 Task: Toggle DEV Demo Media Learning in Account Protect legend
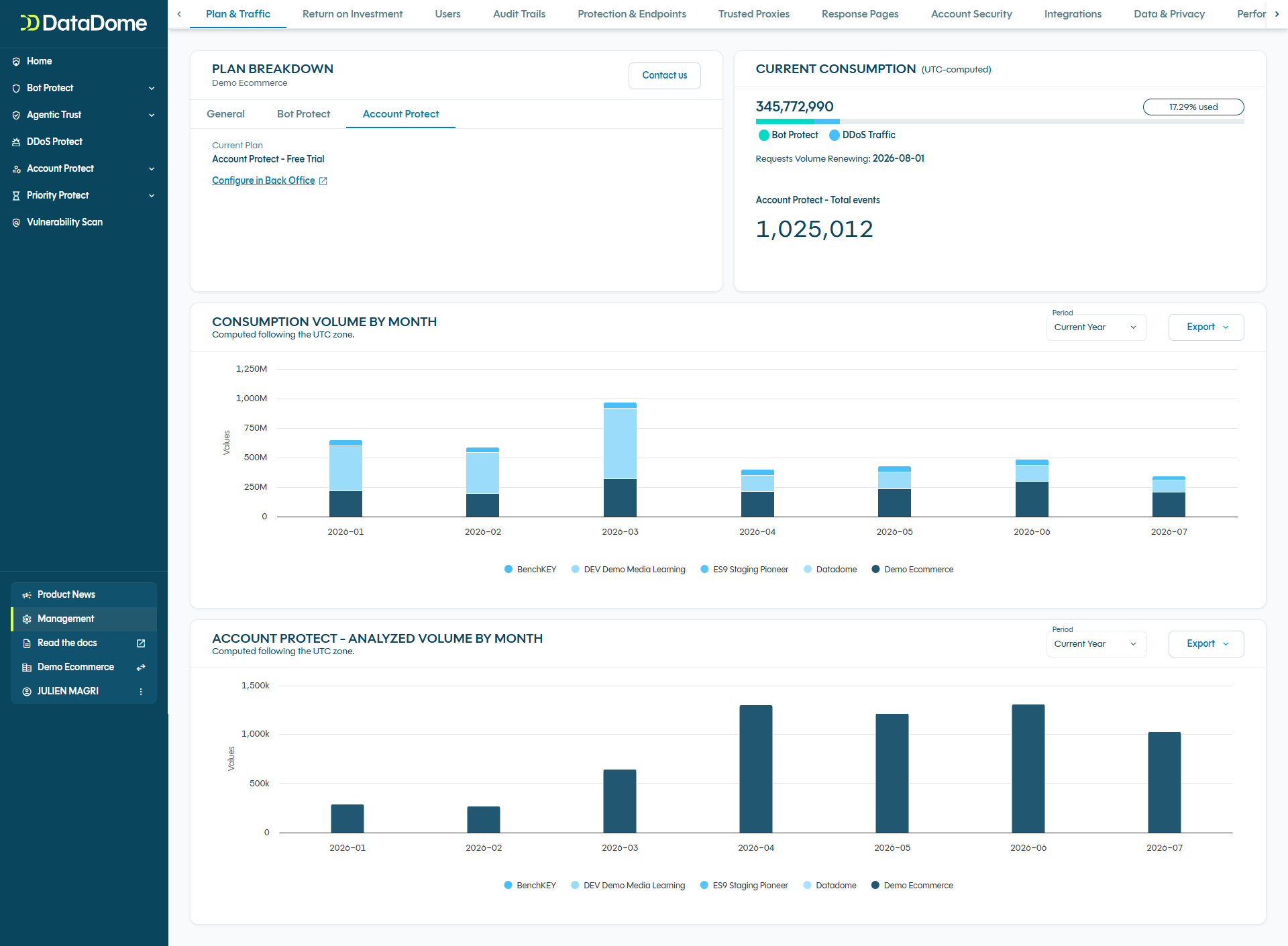coord(628,885)
